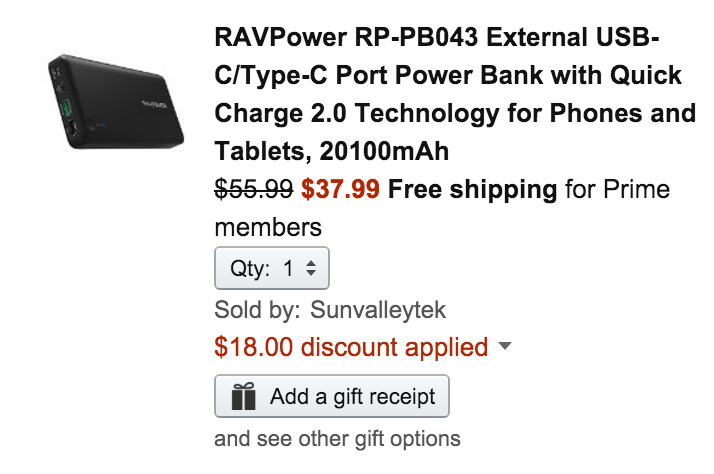Viewport: 714px width, 474px height.
Task: Click the $18.00 discount applied text
Action: click(351, 347)
